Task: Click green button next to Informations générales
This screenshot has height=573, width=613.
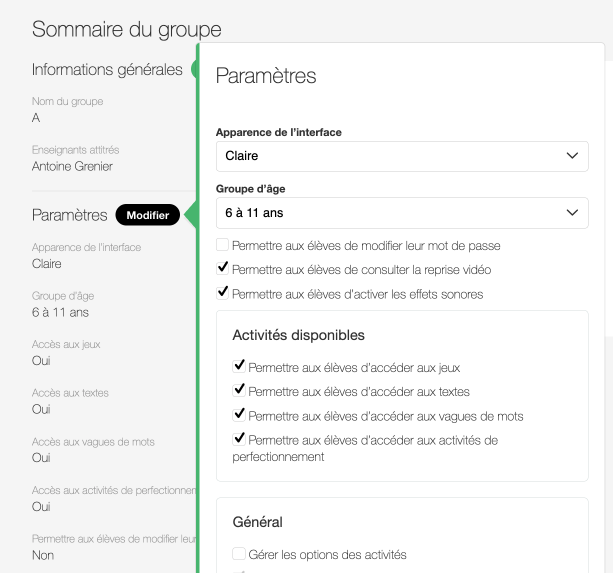Action: pyautogui.click(x=193, y=69)
